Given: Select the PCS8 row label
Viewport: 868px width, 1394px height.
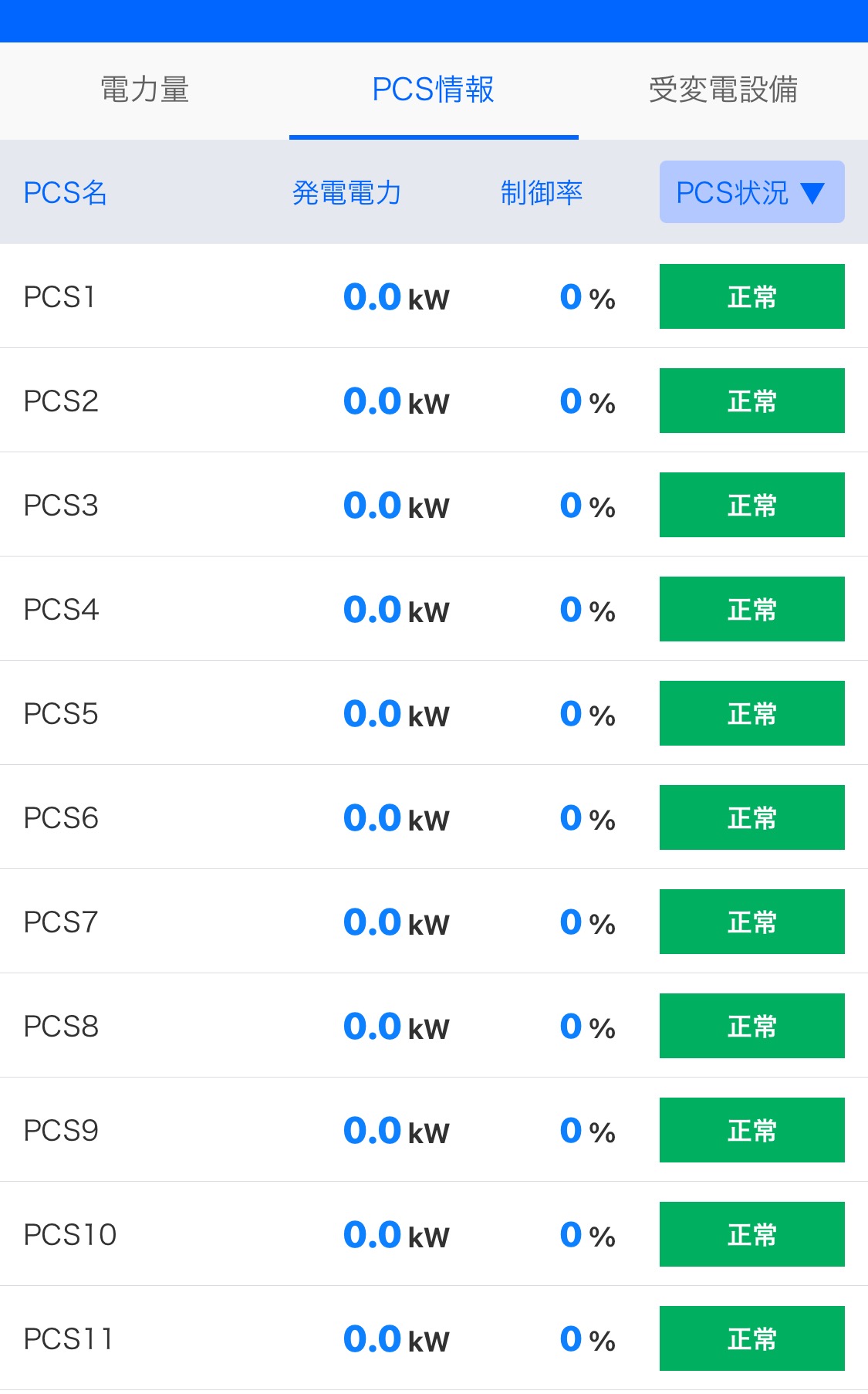Looking at the screenshot, I should point(61,1027).
